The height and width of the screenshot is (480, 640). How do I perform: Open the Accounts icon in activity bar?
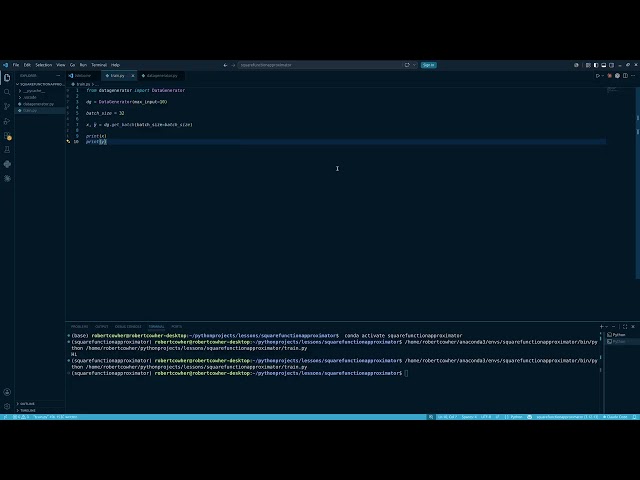pyautogui.click(x=7, y=392)
